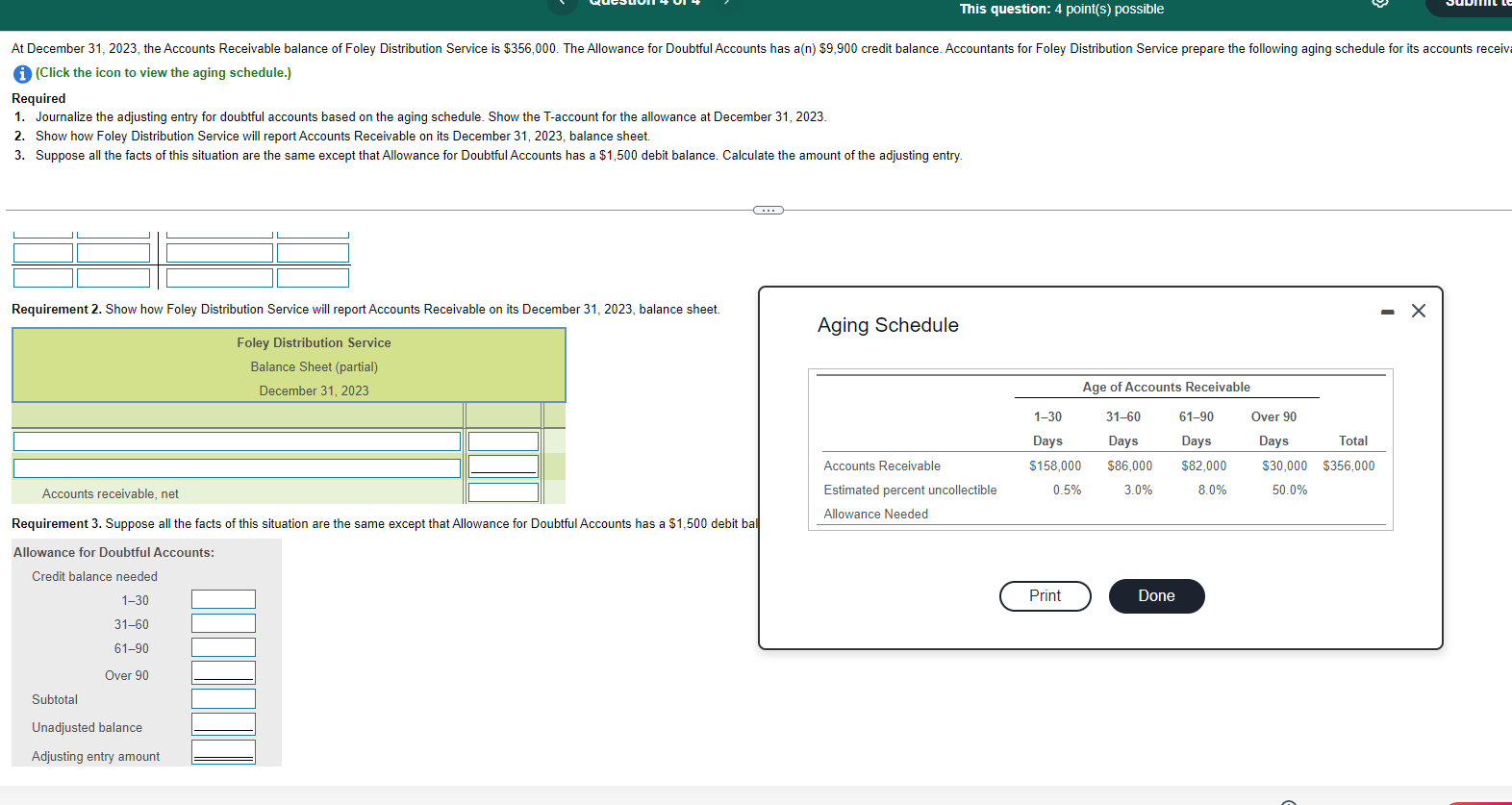1512x805 pixels.
Task: Click the '$30,000' accounts receivable cell
Action: (x=1284, y=465)
